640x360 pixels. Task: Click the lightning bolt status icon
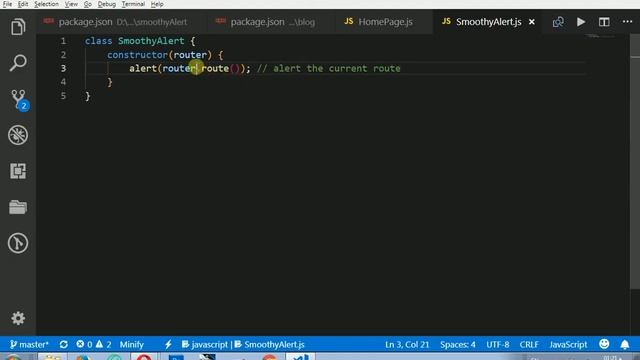point(168,344)
